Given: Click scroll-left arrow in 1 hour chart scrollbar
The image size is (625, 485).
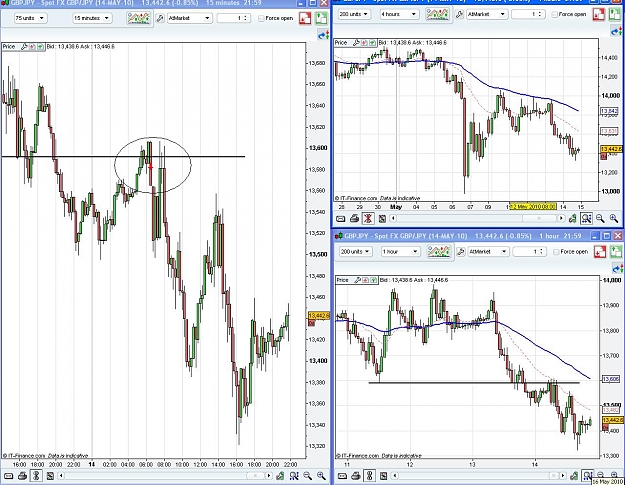Looking at the screenshot, I should pyautogui.click(x=394, y=475).
